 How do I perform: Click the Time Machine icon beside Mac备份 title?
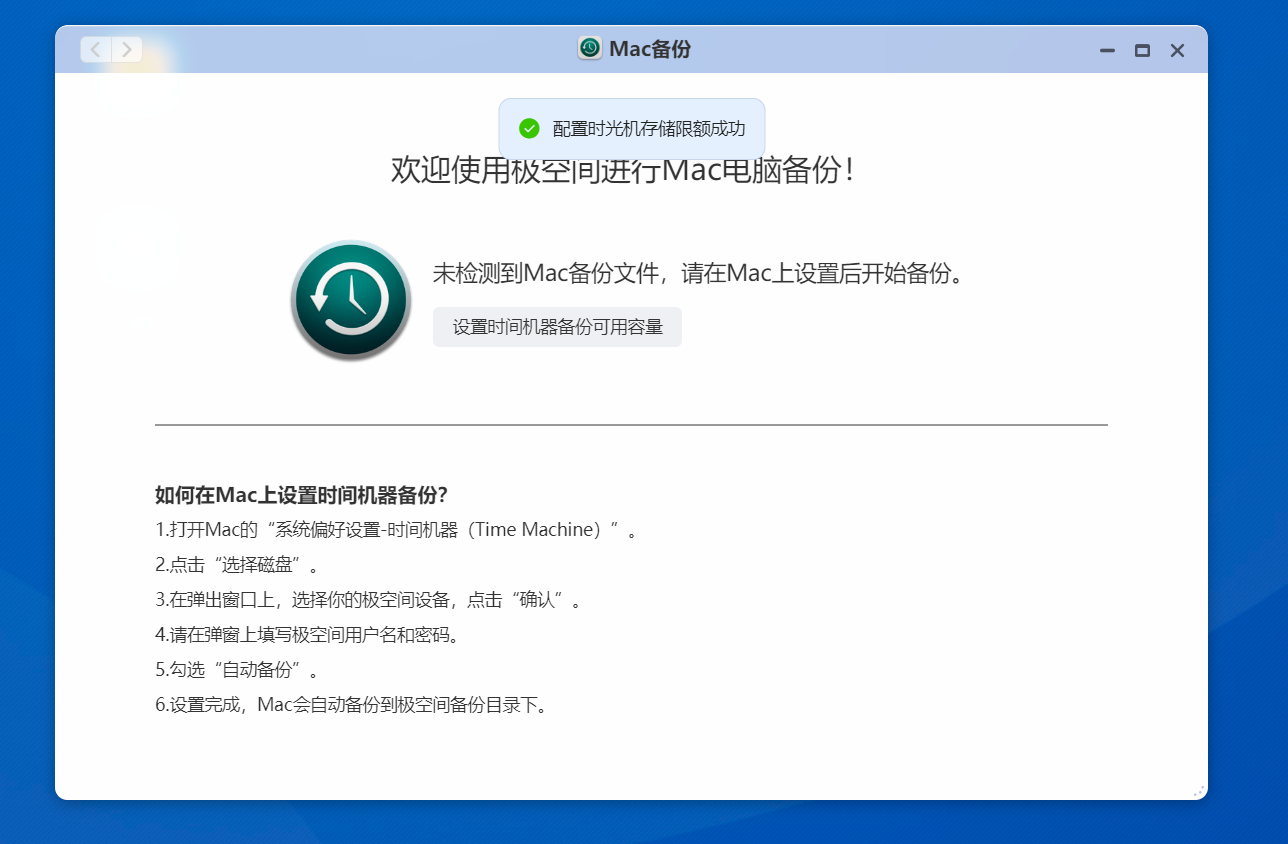click(590, 48)
